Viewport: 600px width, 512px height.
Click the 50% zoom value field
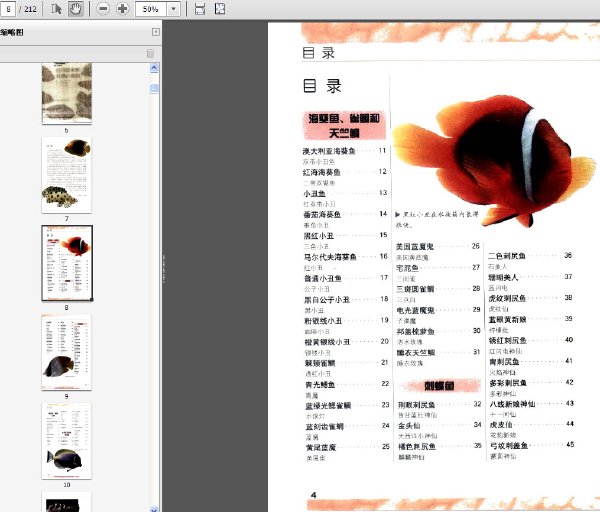pos(151,9)
